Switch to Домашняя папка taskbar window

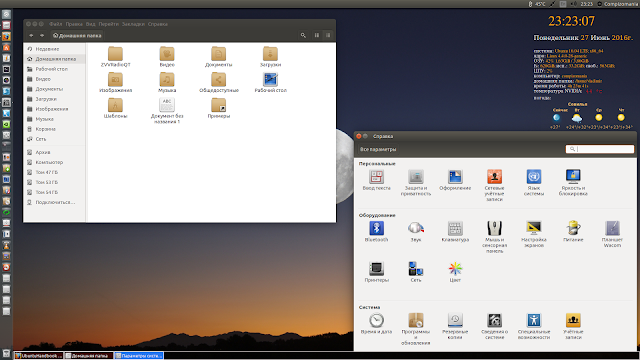pyautogui.click(x=89, y=356)
